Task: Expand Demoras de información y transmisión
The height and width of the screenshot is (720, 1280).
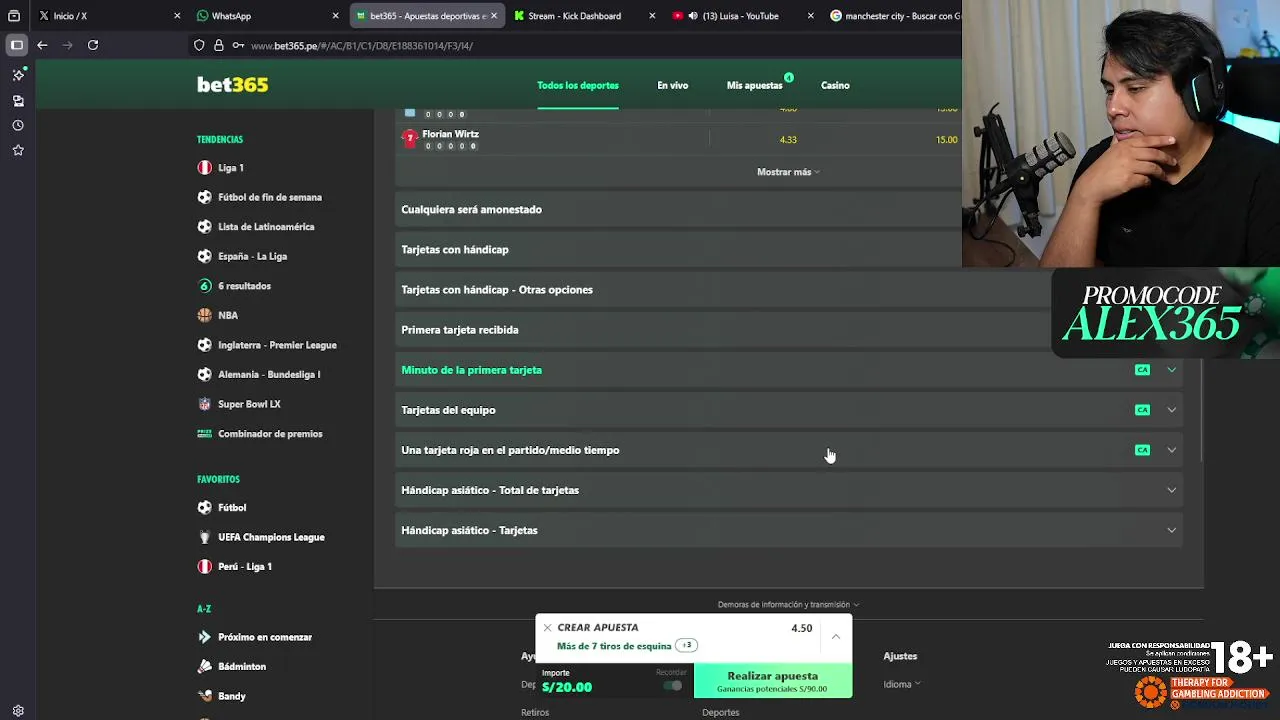Action: (788, 605)
